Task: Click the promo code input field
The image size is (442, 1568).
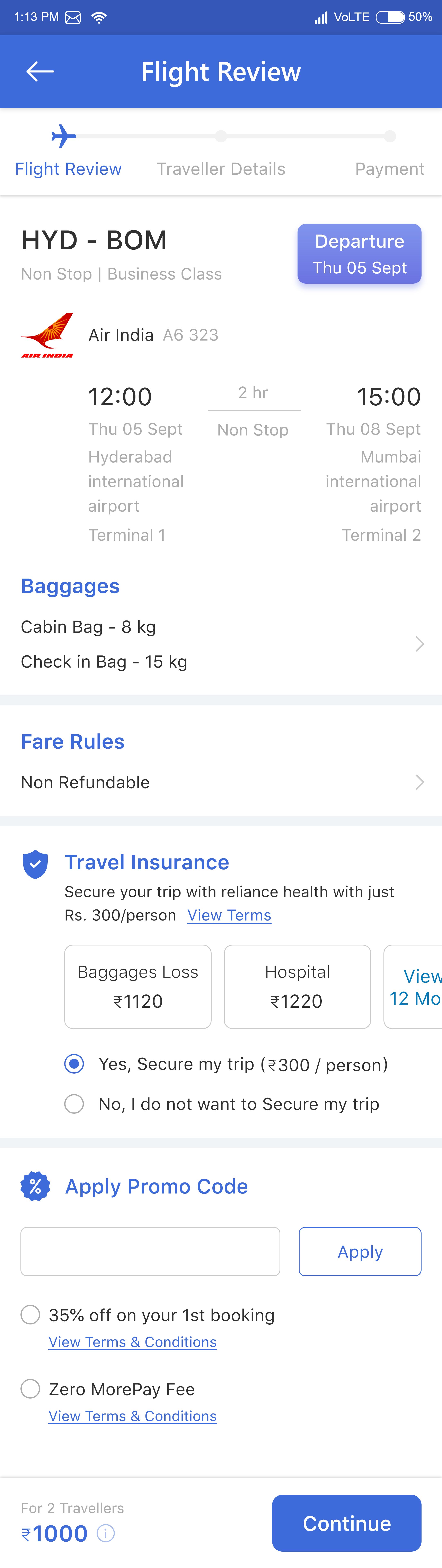Action: point(150,1251)
